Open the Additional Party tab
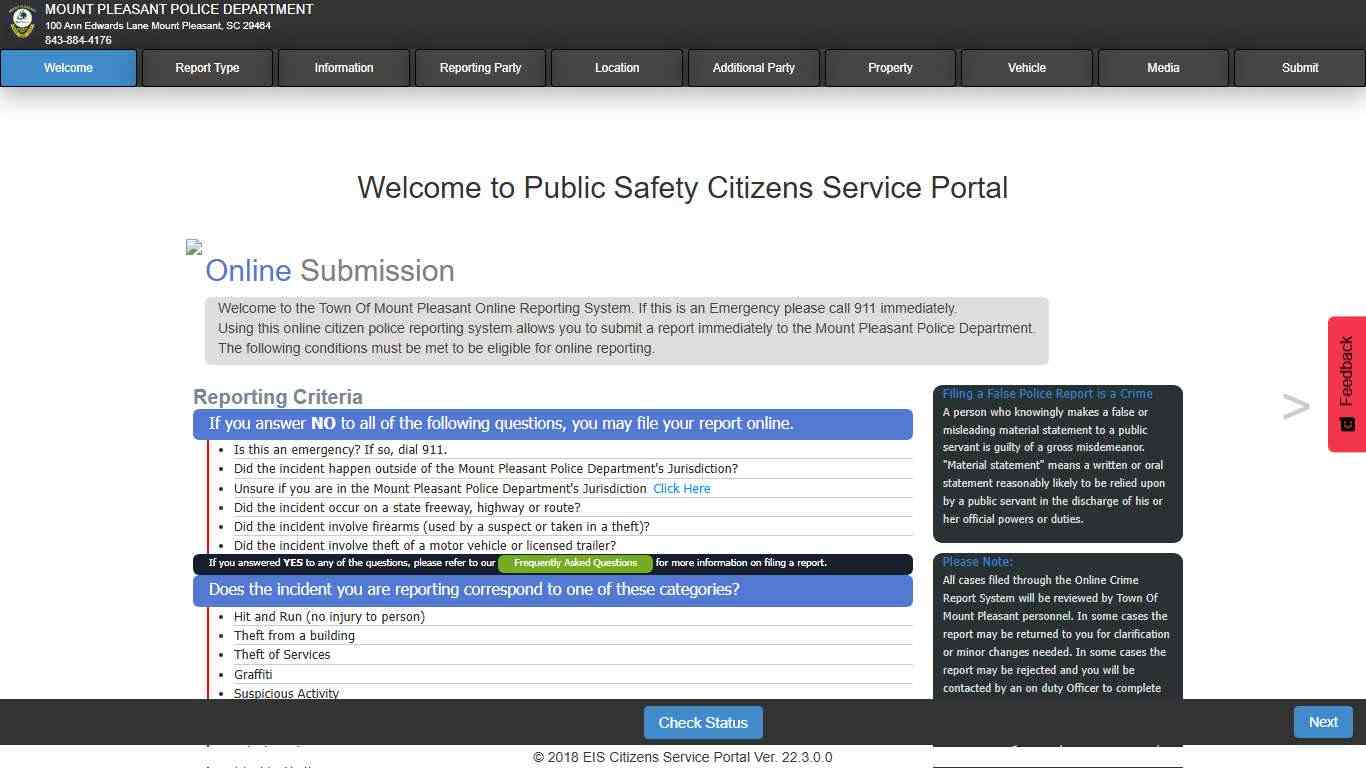1366x768 pixels. coord(753,68)
